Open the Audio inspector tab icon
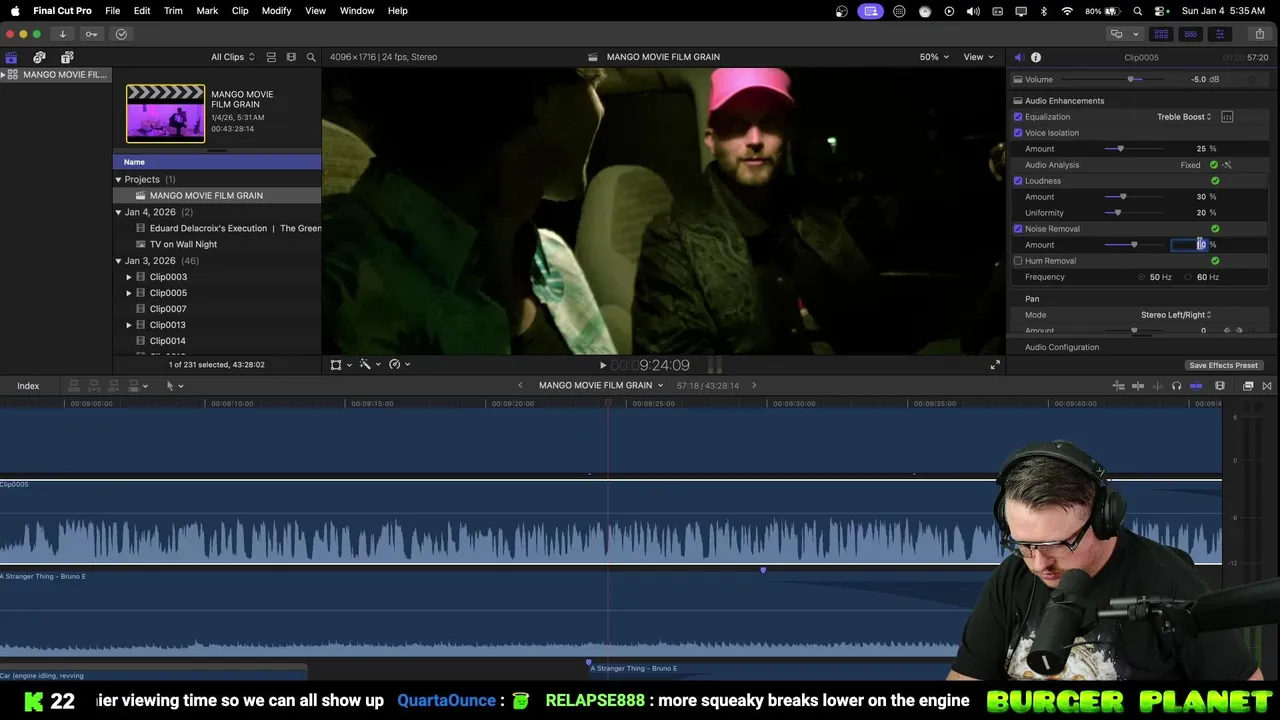 point(1018,57)
